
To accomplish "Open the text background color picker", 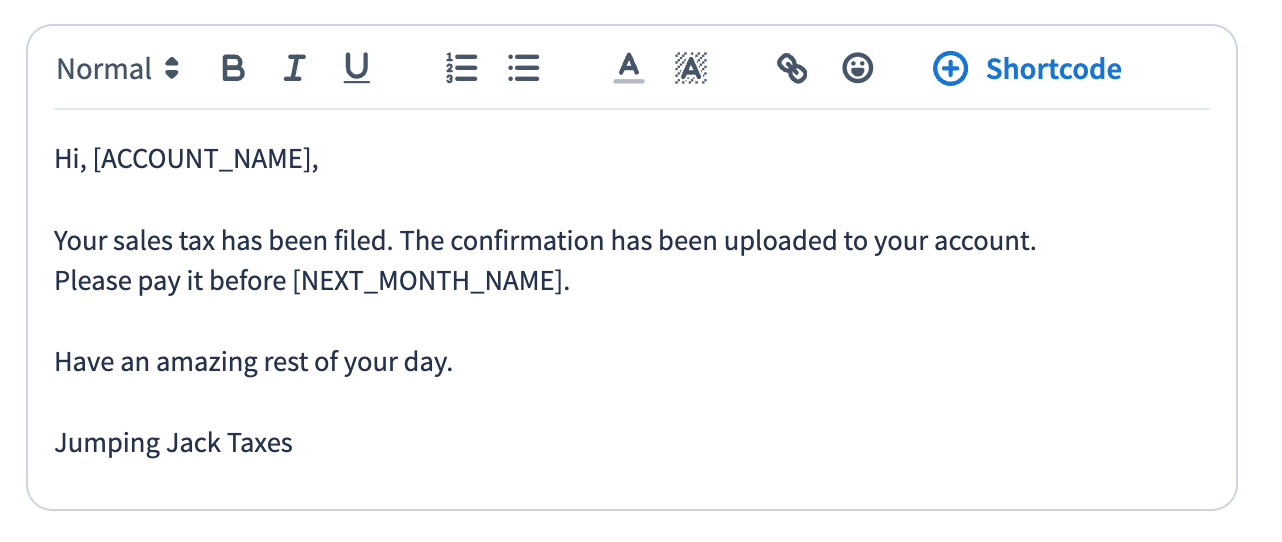I will coord(691,69).
